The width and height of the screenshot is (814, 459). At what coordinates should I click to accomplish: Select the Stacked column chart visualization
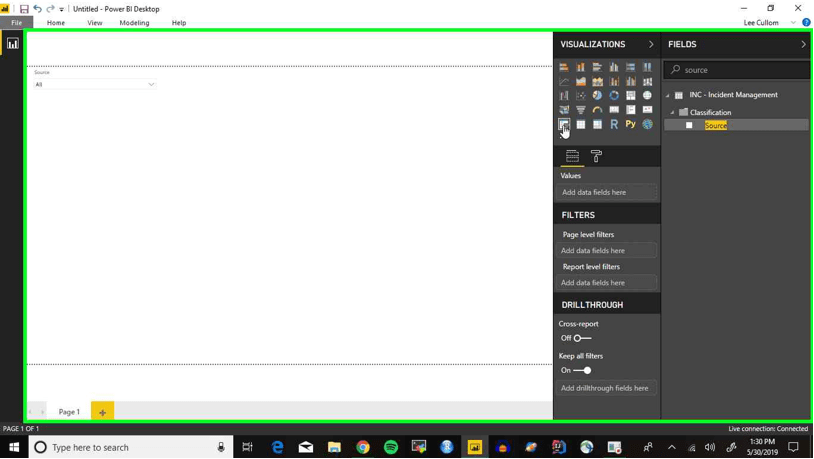(580, 67)
